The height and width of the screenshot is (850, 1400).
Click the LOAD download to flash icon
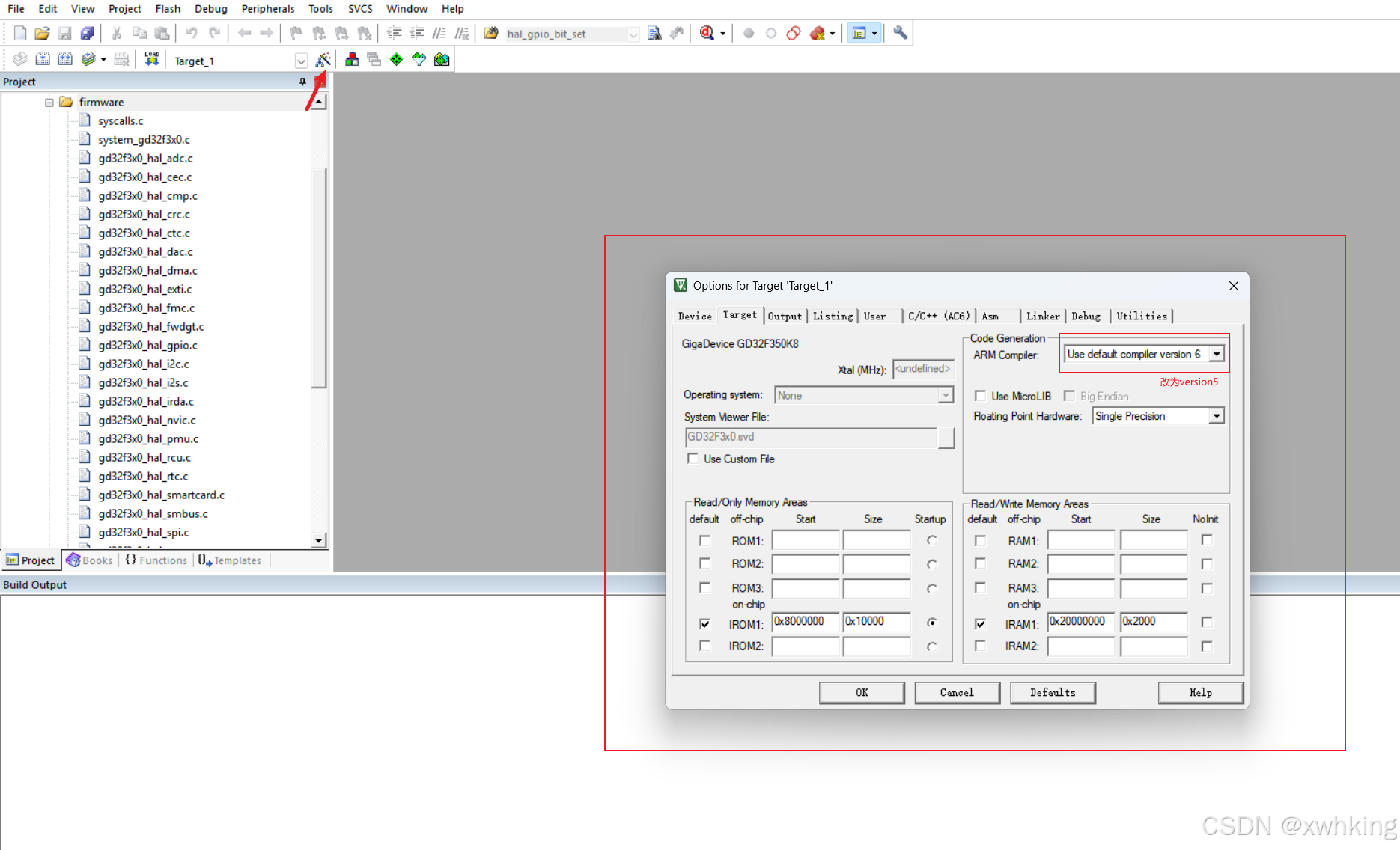click(152, 59)
